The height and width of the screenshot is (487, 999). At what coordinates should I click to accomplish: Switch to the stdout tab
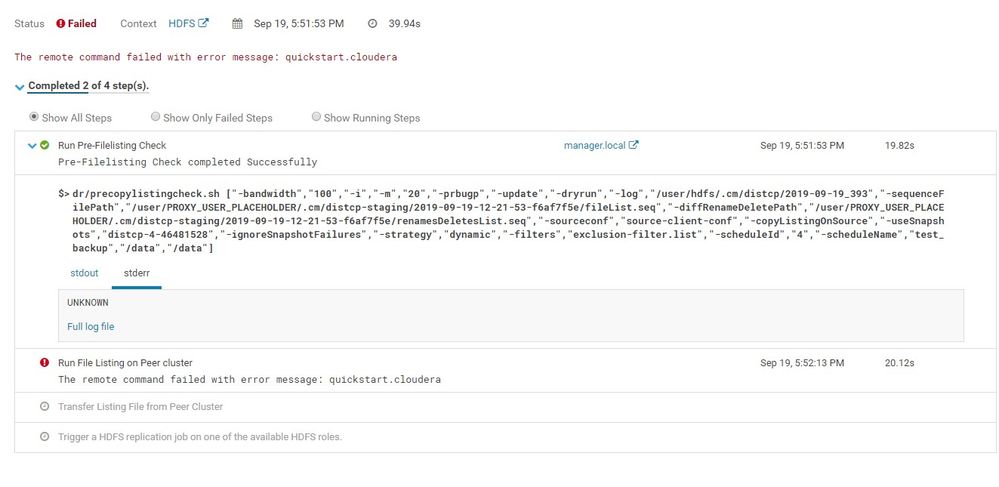pyautogui.click(x=84, y=273)
